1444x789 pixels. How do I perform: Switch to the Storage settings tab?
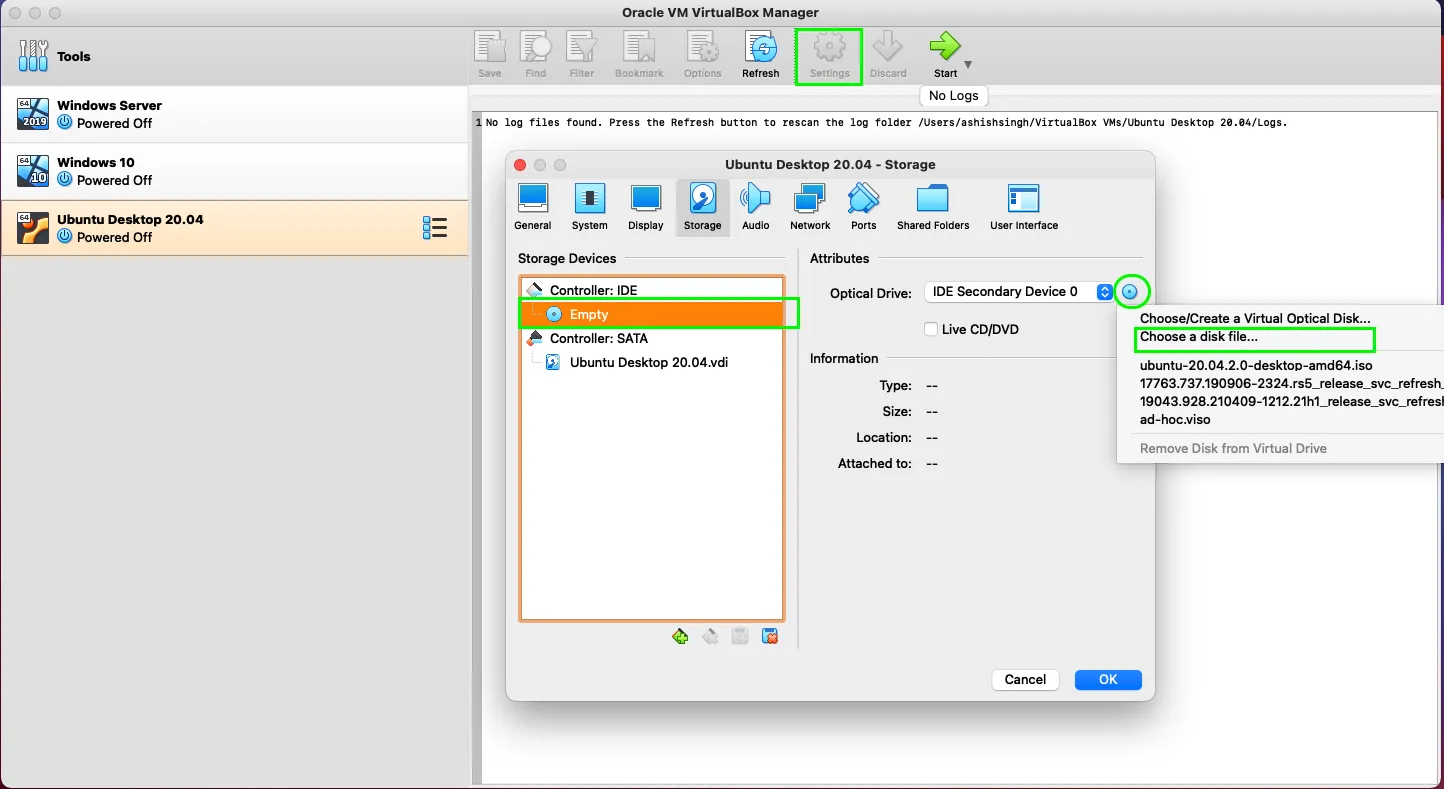702,208
